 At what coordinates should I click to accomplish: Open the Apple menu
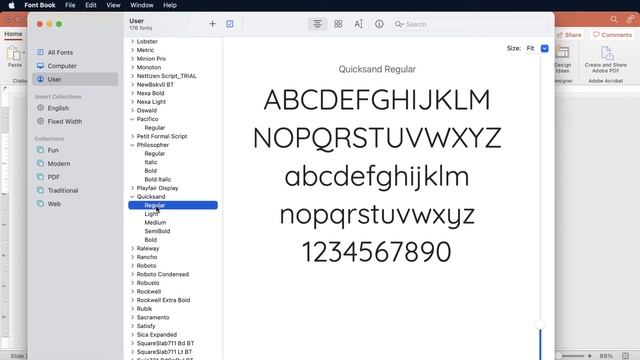click(x=11, y=5)
